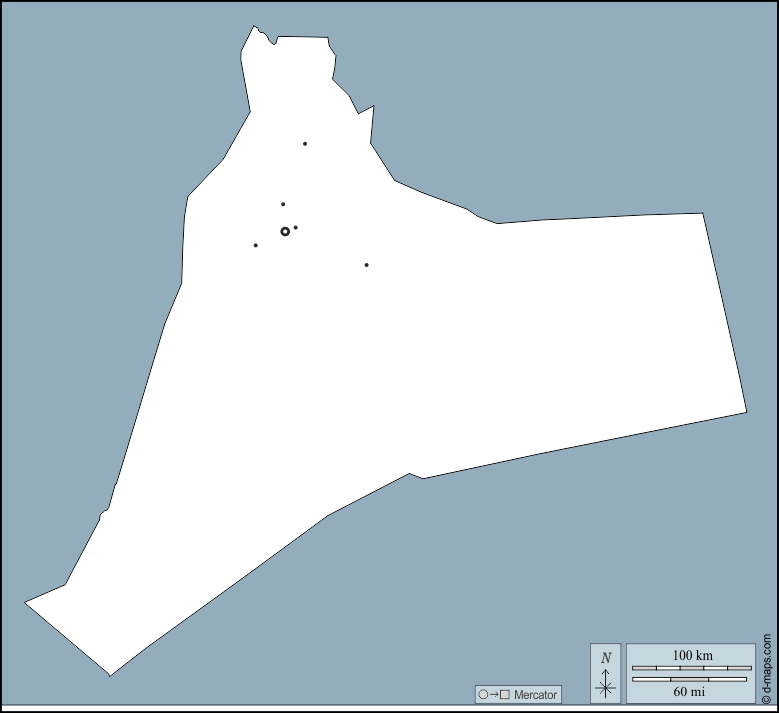Click the capital city ring marker
Image resolution: width=779 pixels, height=713 pixels.
click(x=285, y=231)
